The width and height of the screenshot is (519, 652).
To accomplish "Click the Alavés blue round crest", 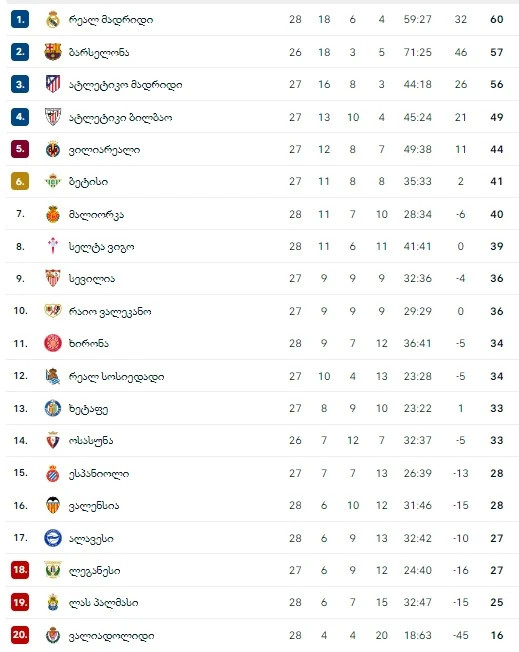I will point(53,538).
